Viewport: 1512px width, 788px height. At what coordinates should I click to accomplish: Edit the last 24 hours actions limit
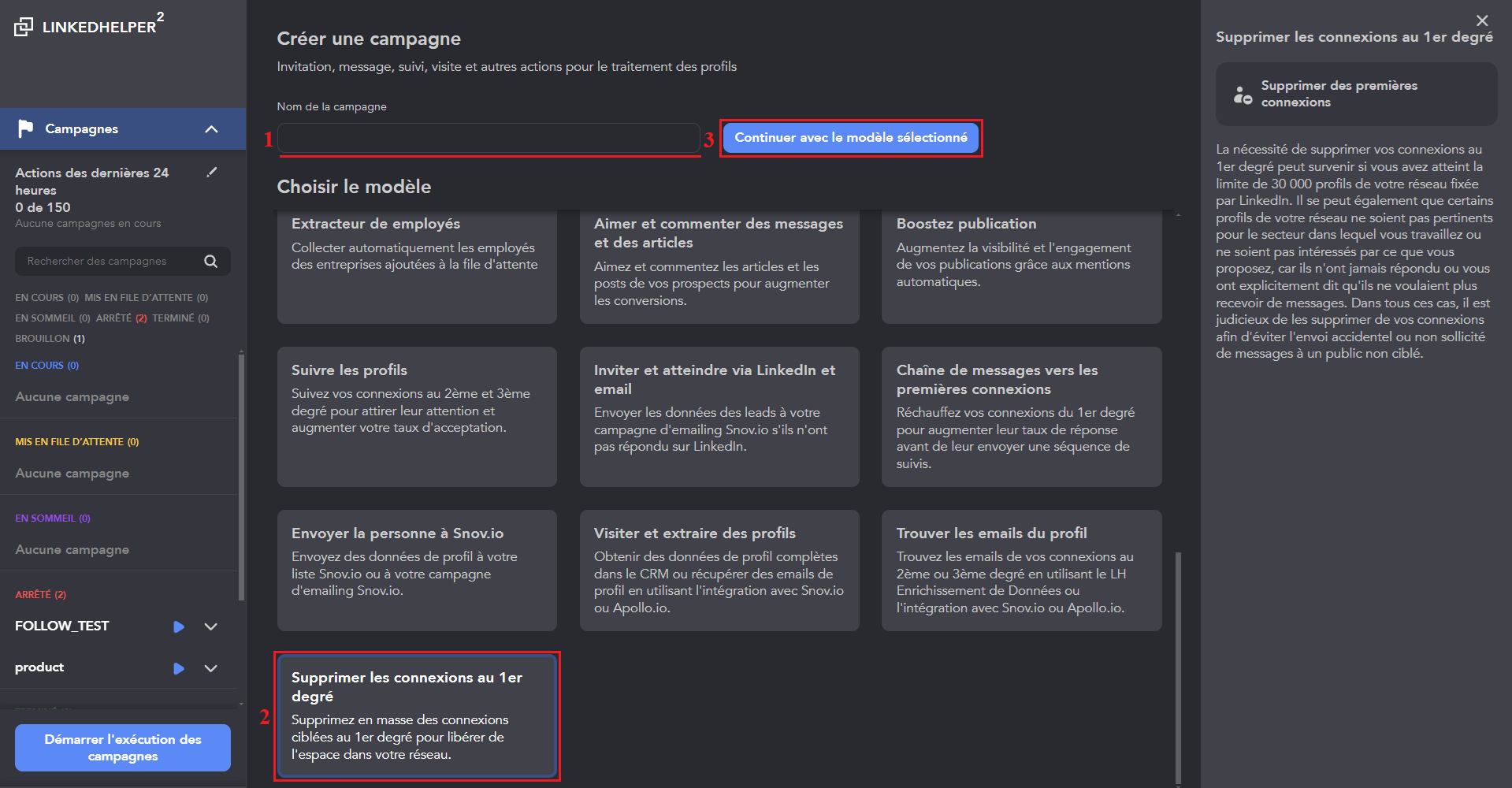click(211, 173)
